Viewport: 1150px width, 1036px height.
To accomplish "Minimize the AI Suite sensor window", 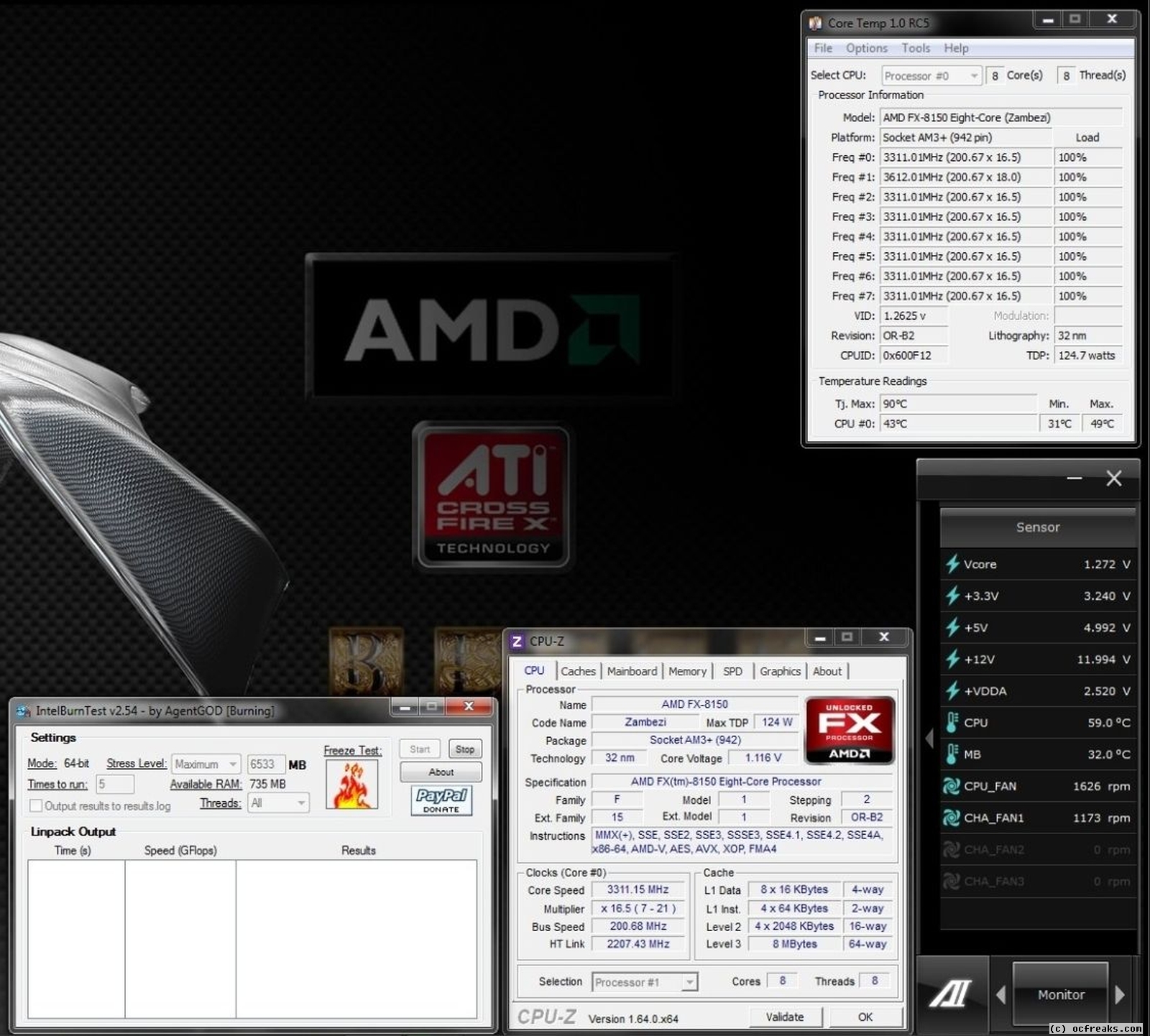I will pyautogui.click(x=1075, y=478).
